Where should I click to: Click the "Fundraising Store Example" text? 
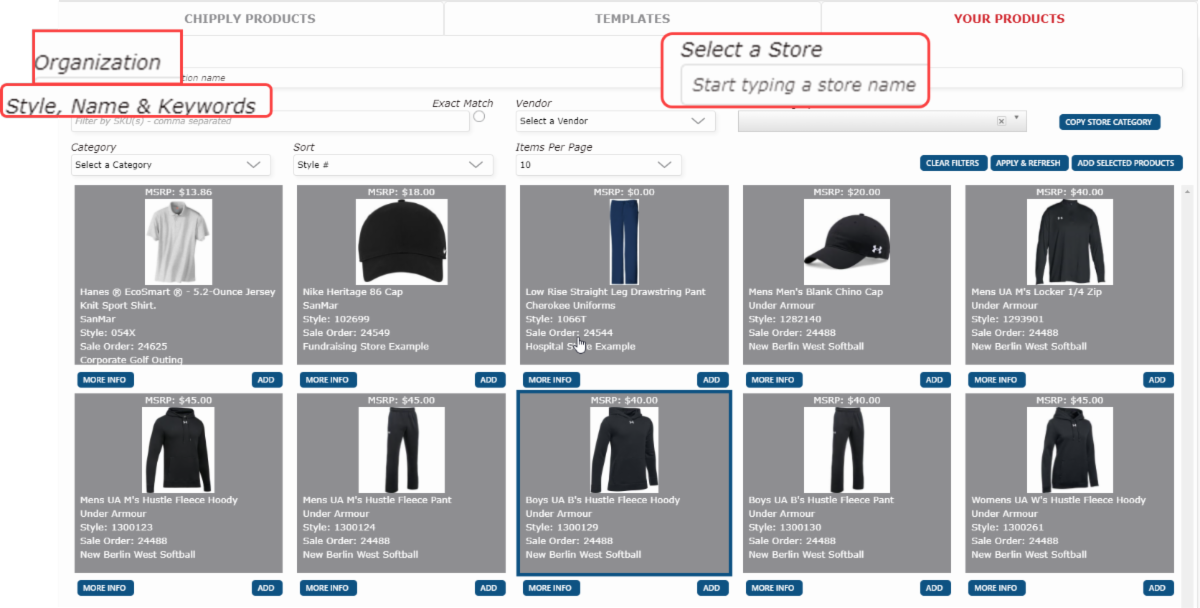click(x=366, y=347)
